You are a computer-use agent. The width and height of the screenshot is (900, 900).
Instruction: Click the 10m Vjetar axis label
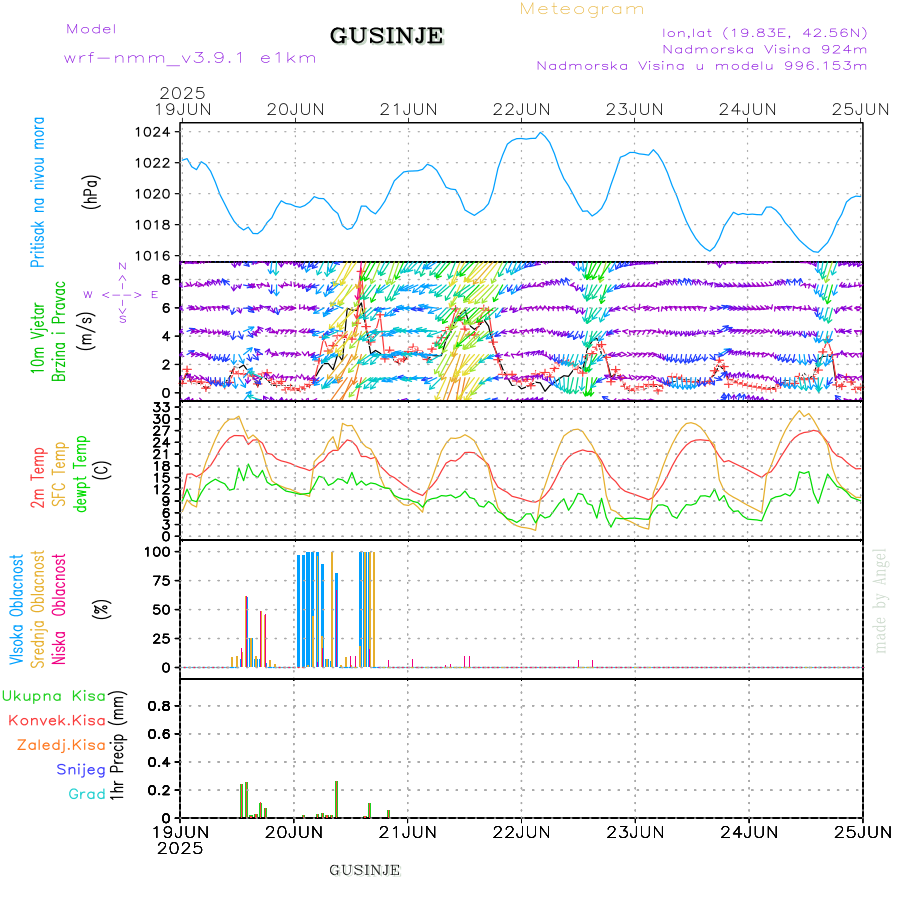pos(37,338)
